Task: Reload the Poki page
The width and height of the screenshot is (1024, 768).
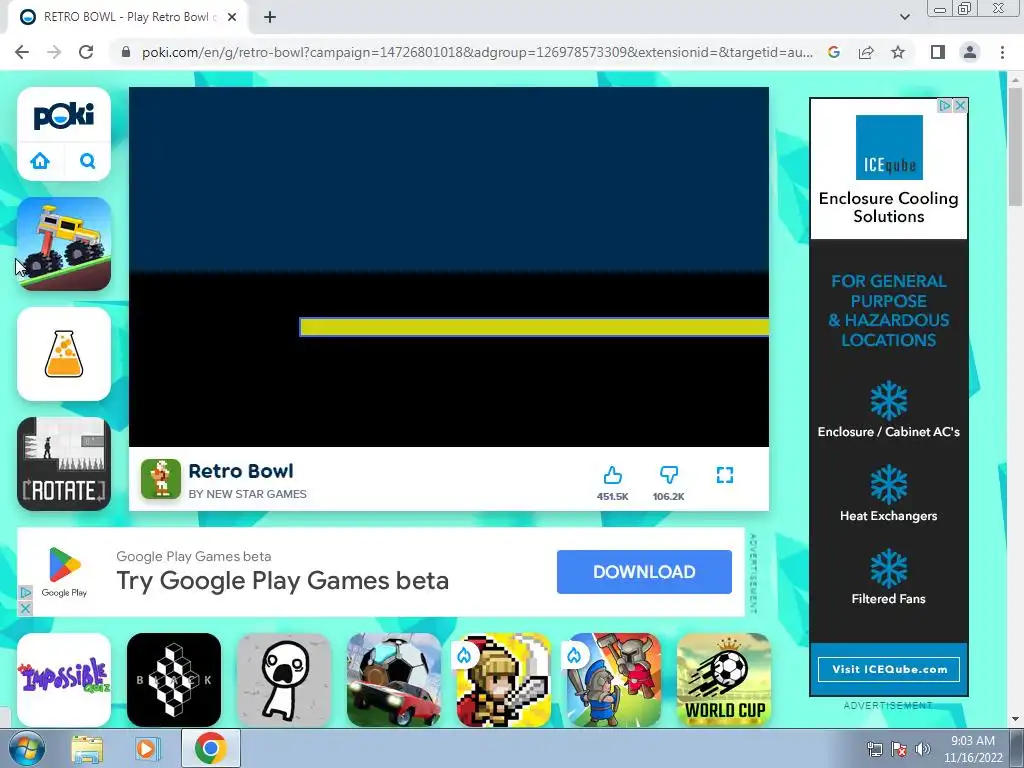Action: pos(86,52)
